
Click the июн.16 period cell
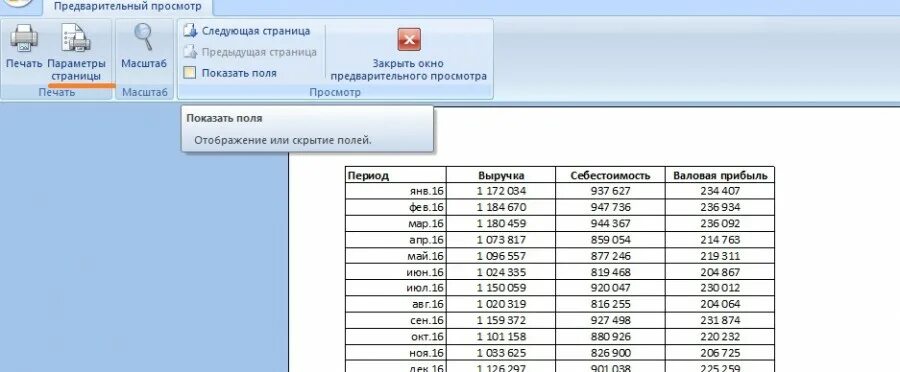click(395, 272)
